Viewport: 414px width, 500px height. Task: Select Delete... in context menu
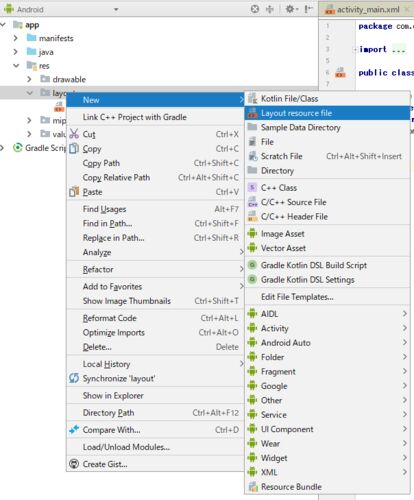pyautogui.click(x=155, y=347)
